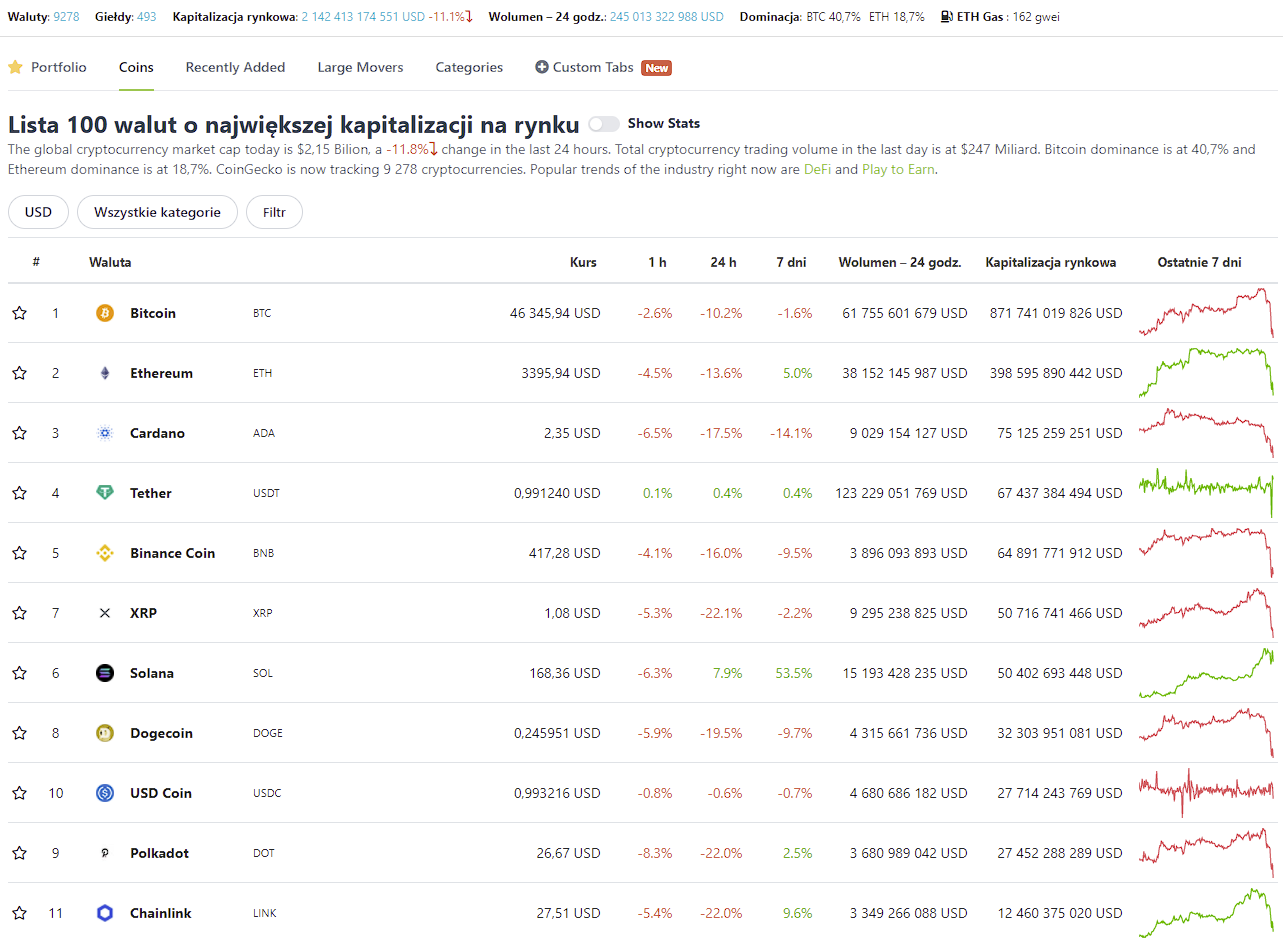Open Bitcoin's 7-day sparkline chart

[1206, 313]
